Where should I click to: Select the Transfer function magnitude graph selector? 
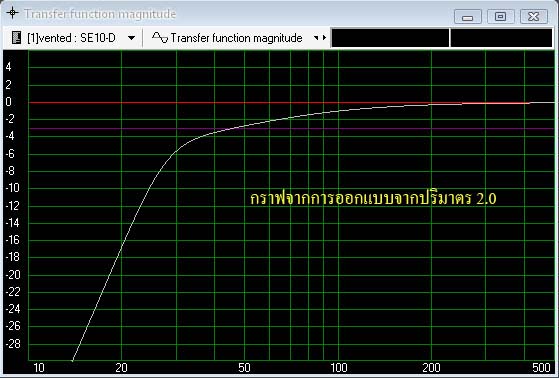pos(236,37)
